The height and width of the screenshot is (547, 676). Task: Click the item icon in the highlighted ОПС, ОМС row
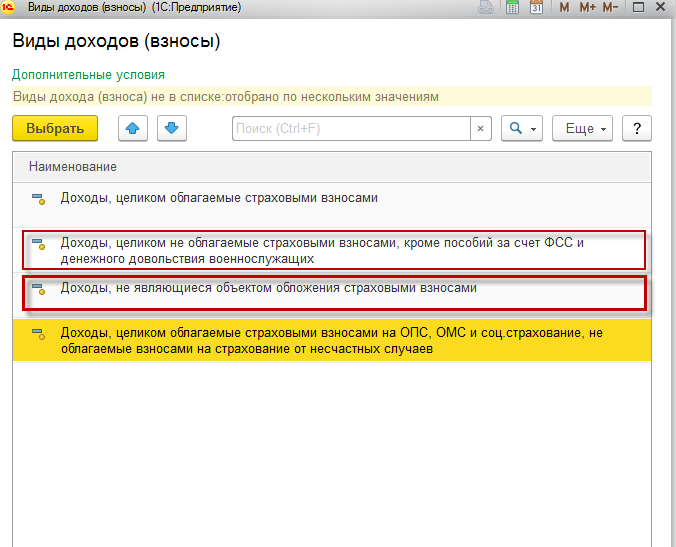38,334
